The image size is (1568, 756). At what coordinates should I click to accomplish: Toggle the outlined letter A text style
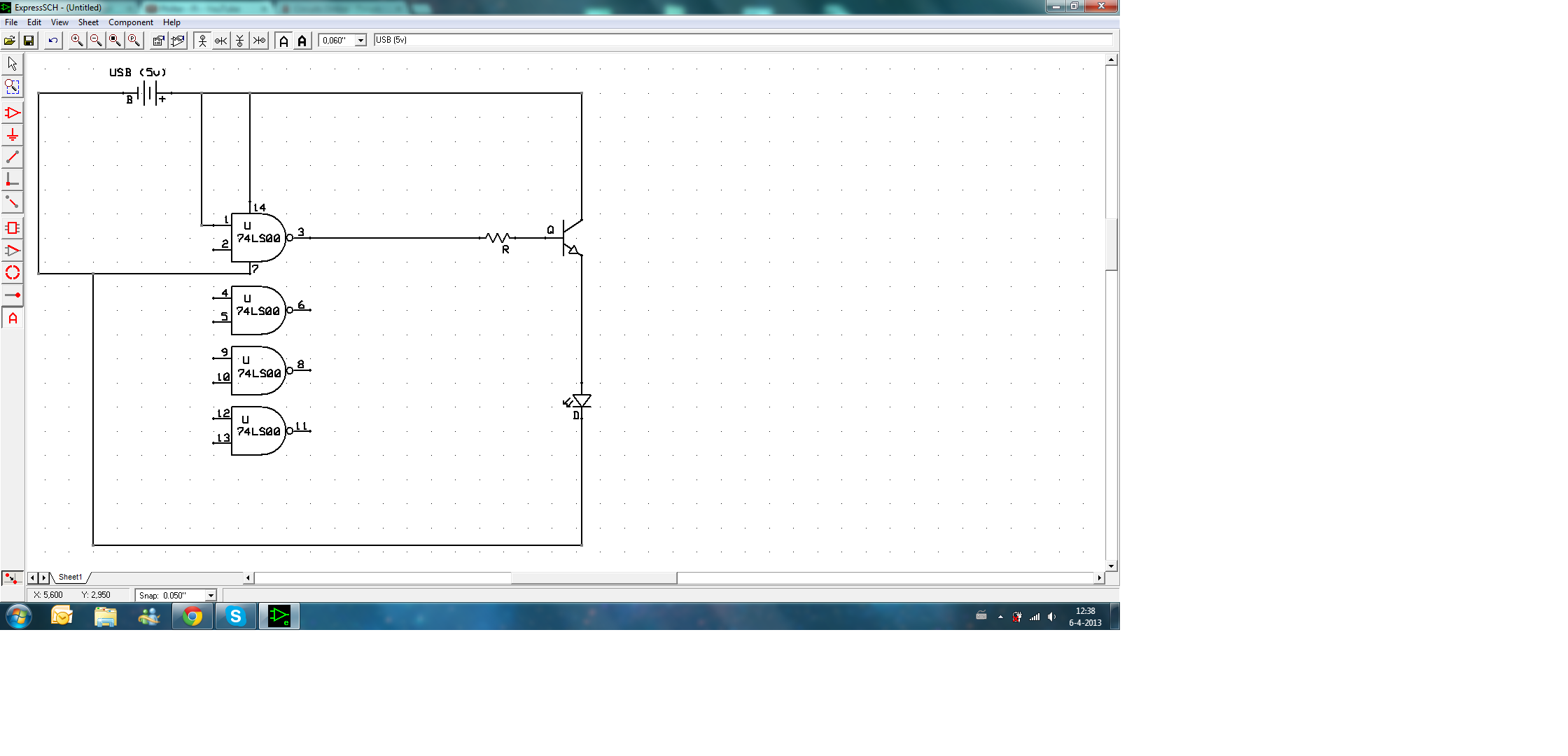point(283,41)
